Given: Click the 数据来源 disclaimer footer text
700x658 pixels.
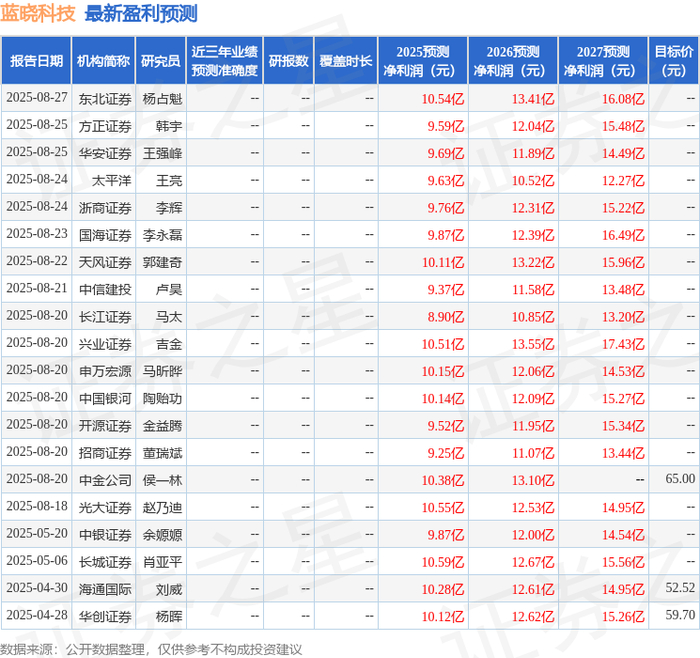Looking at the screenshot, I should [x=151, y=649].
